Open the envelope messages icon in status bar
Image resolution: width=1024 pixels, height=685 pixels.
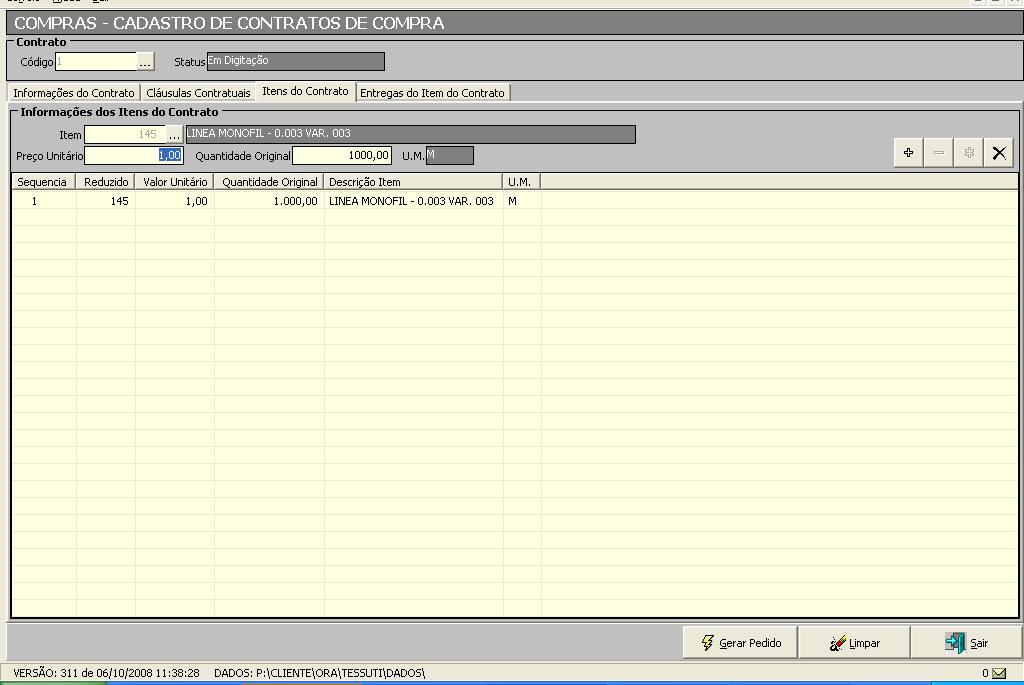[x=998, y=673]
